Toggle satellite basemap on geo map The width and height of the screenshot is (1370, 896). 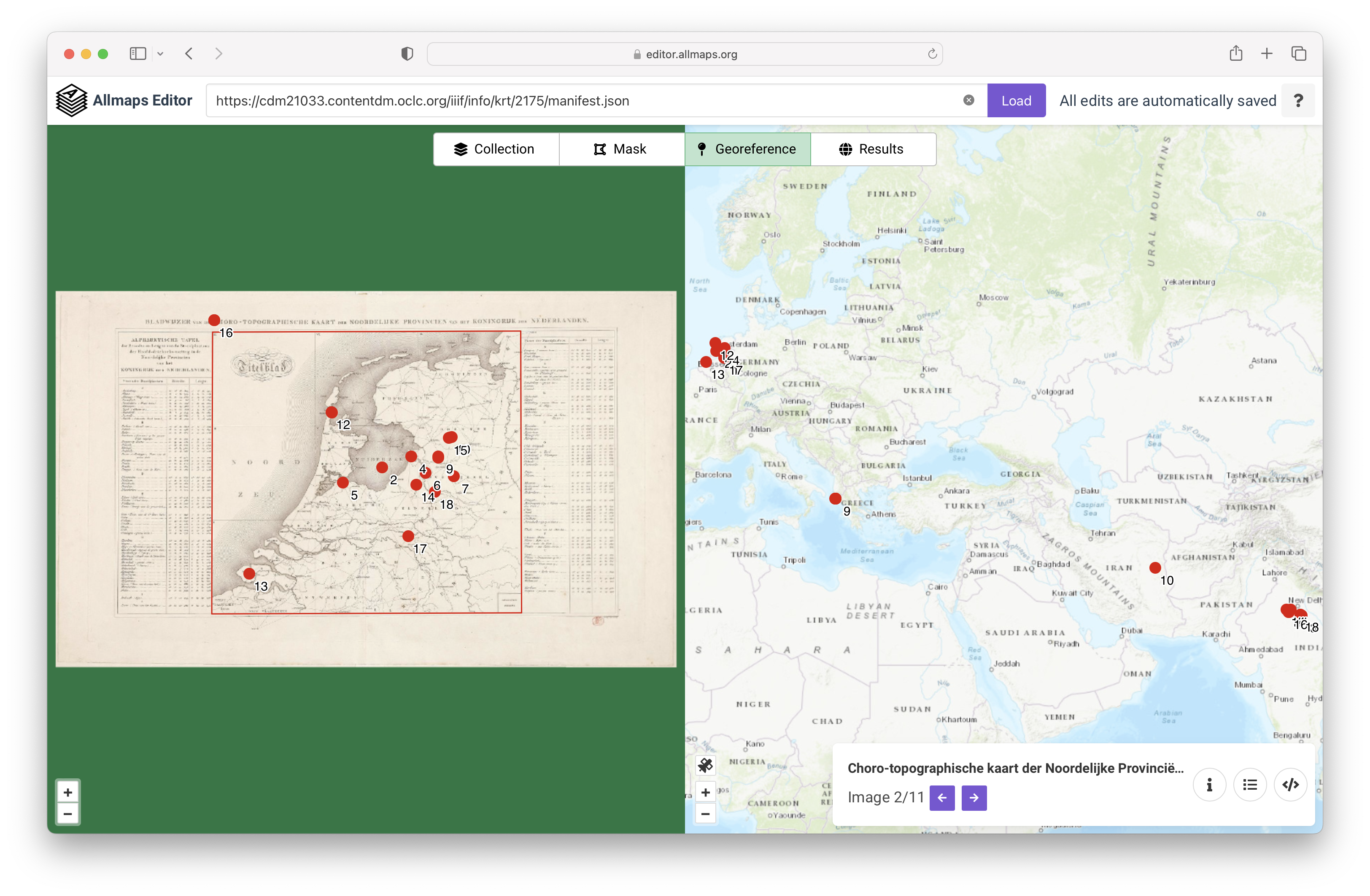[705, 765]
